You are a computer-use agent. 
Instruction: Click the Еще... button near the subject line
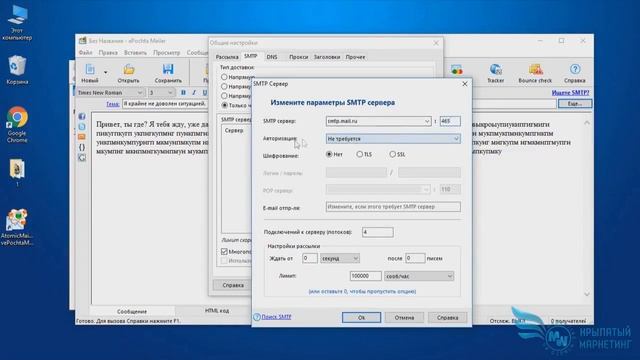click(575, 104)
